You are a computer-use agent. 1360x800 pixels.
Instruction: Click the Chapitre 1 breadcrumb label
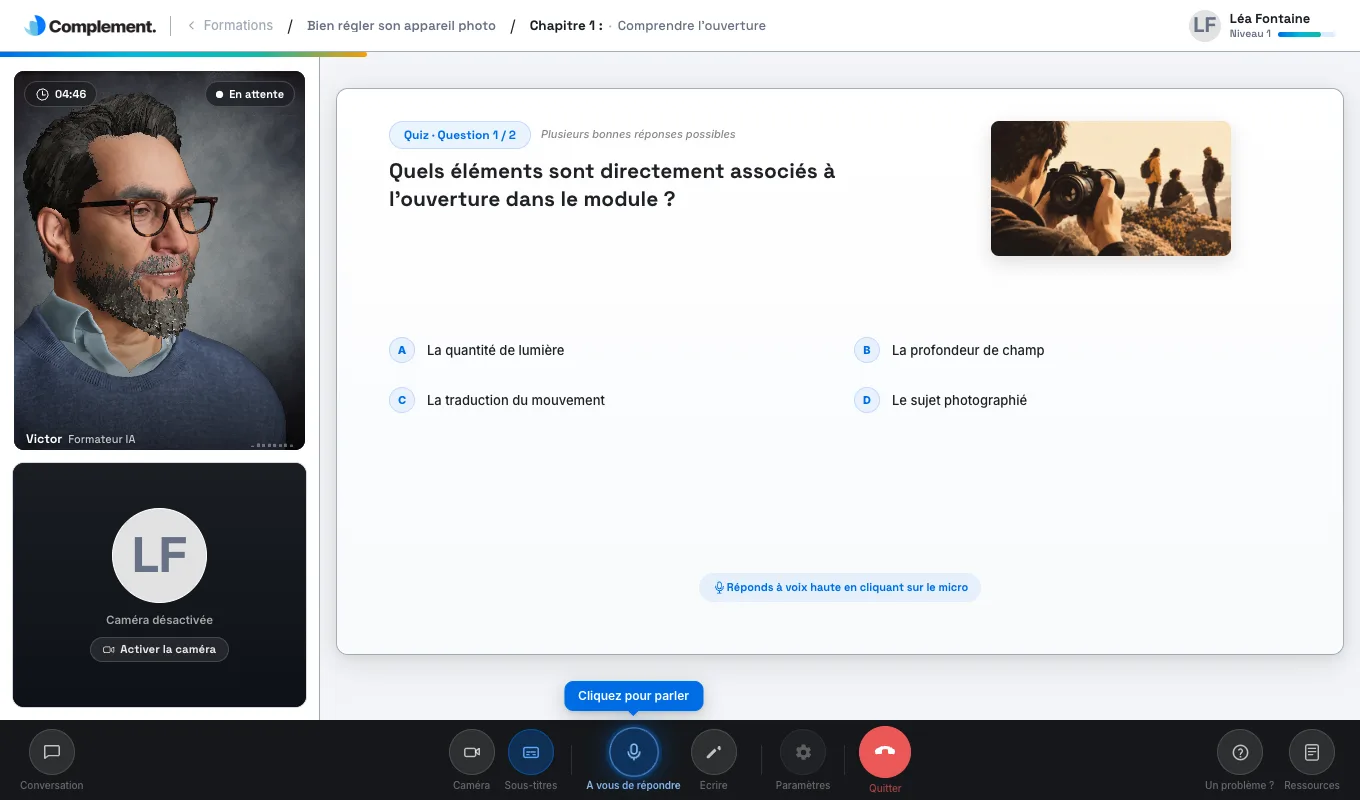566,26
